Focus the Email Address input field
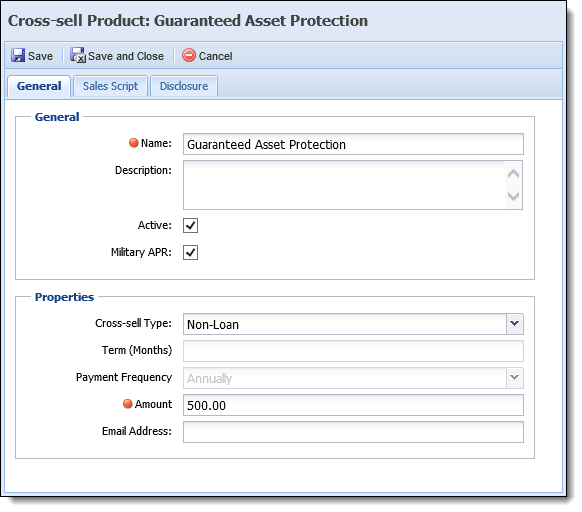The image size is (582, 512). tap(353, 432)
